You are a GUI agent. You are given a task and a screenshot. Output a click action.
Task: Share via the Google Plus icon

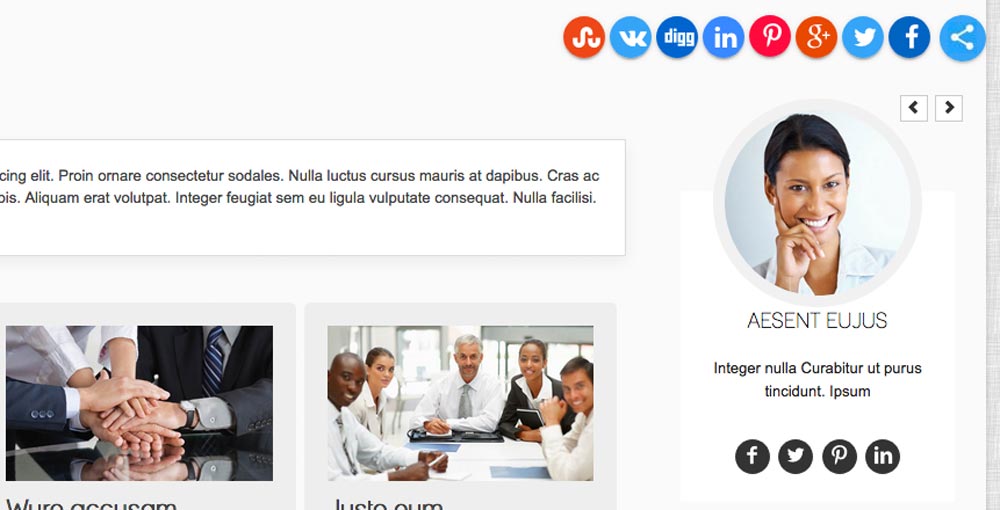tap(816, 37)
